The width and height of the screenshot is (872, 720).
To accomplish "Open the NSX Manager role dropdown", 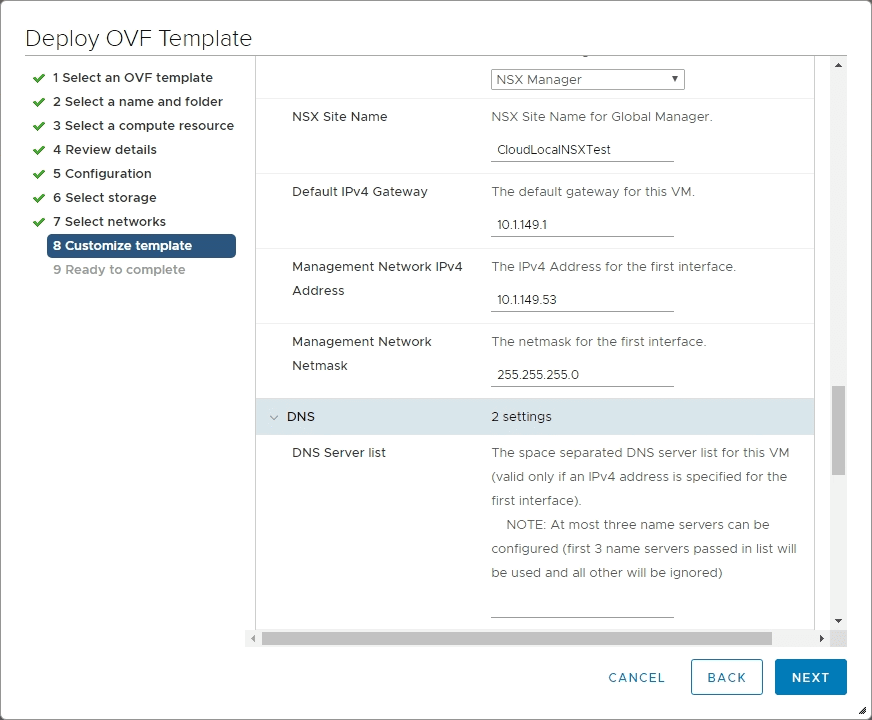I will click(587, 79).
